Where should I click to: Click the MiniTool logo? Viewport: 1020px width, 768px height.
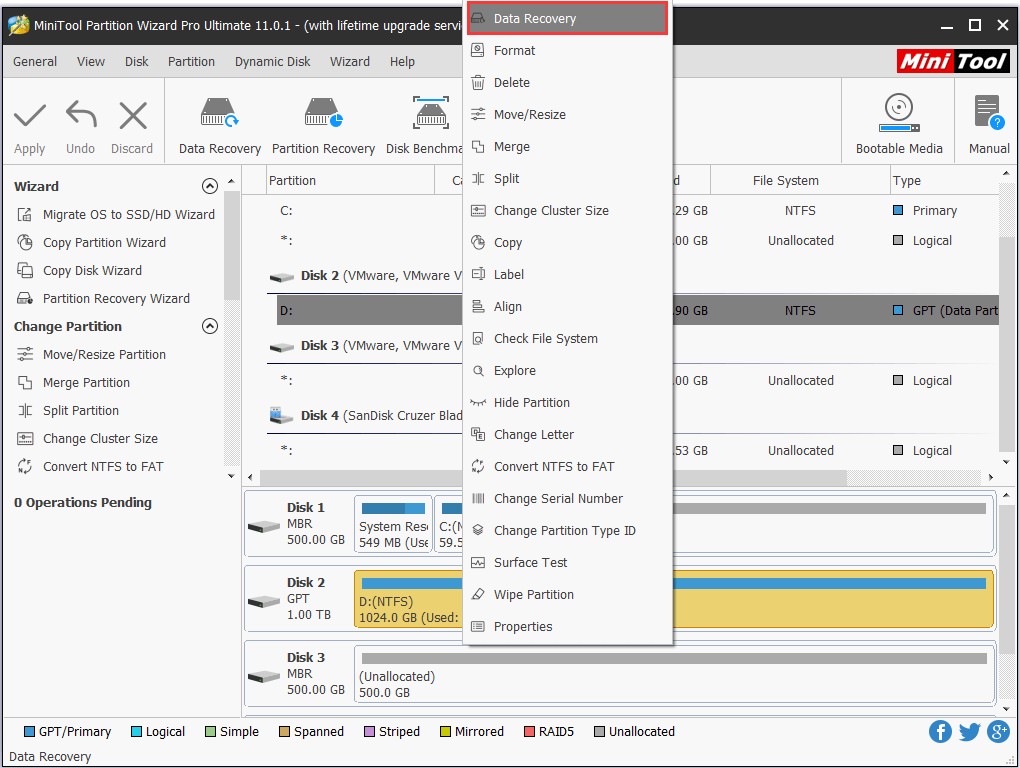click(x=953, y=61)
